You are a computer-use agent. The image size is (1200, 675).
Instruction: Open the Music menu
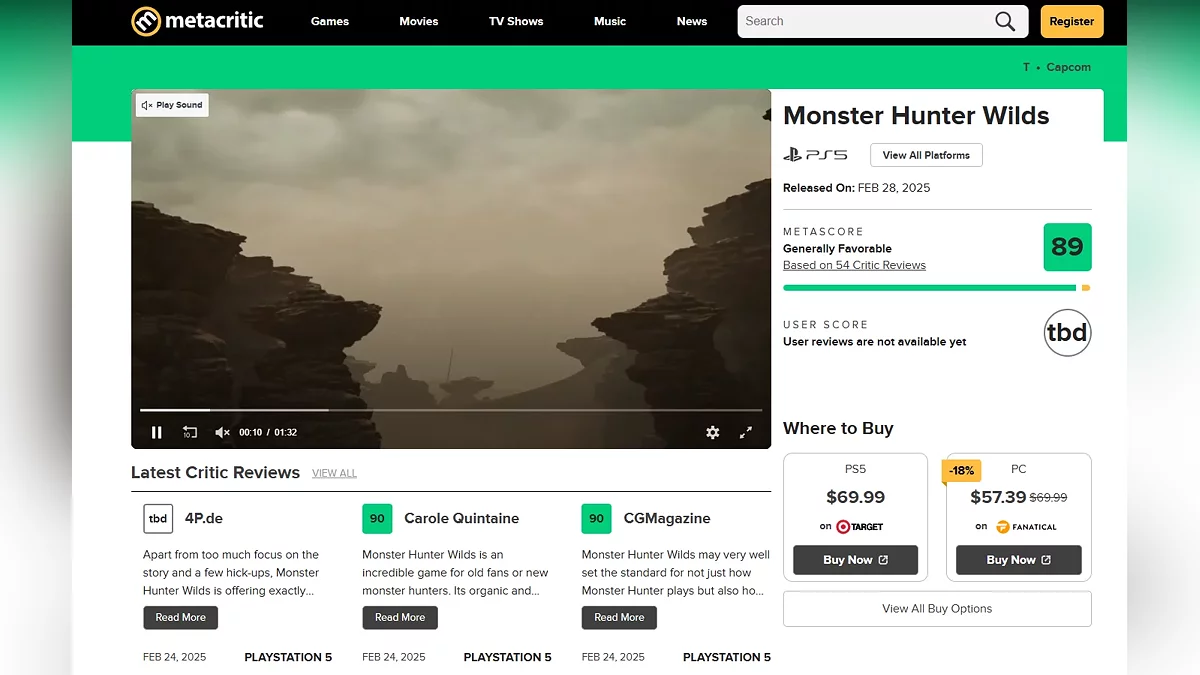tap(610, 22)
